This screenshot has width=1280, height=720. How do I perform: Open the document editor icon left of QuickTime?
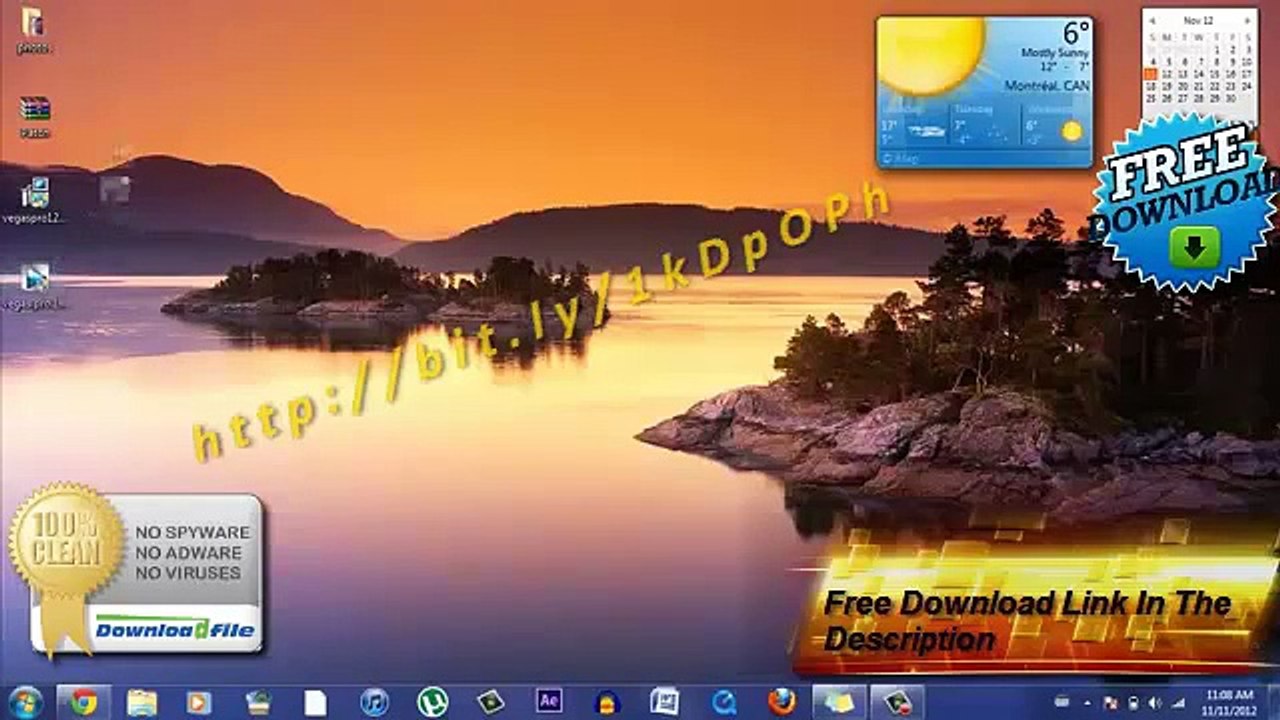[x=665, y=703]
